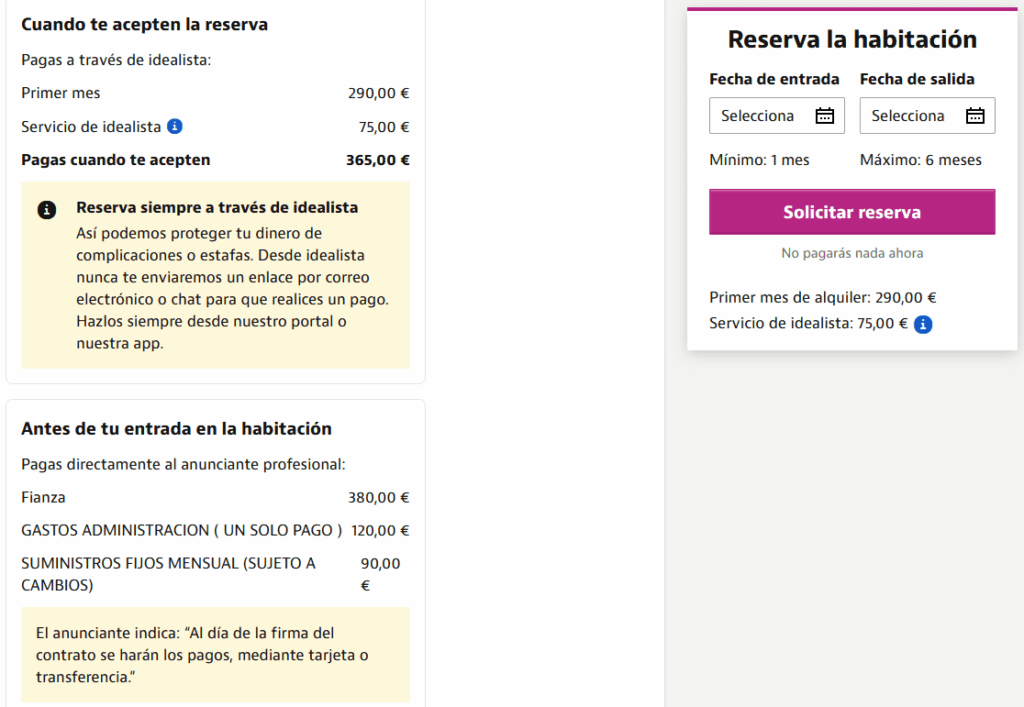Viewport: 1024px width, 707px height.
Task: Click Antes de tu entrada en la habitación heading
Action: (176, 429)
